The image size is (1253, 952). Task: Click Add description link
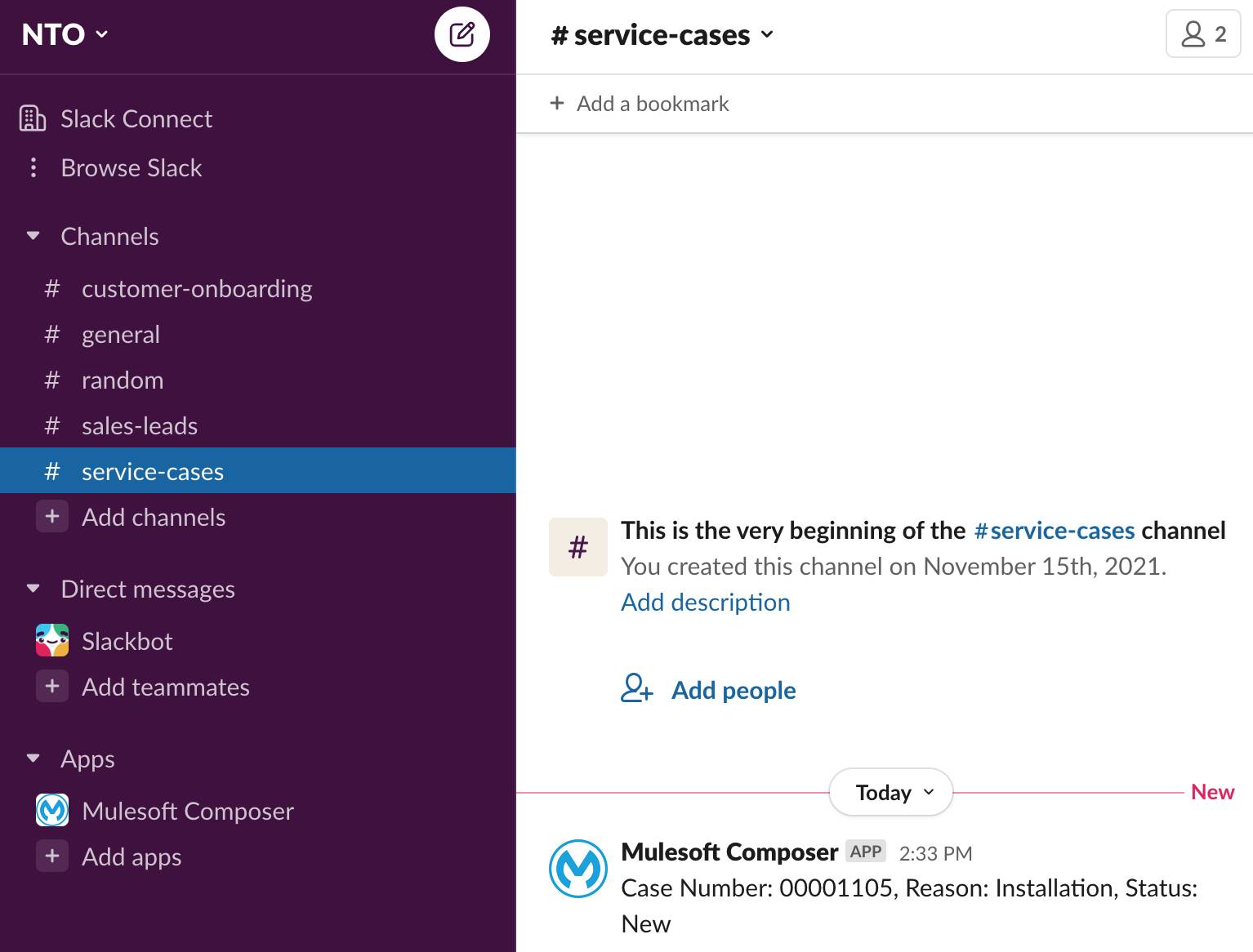[x=706, y=603]
